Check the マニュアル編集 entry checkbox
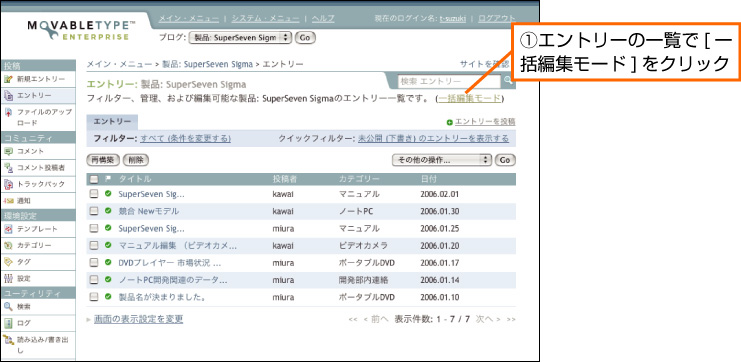Viewport: 741px width, 362px height. 94,245
